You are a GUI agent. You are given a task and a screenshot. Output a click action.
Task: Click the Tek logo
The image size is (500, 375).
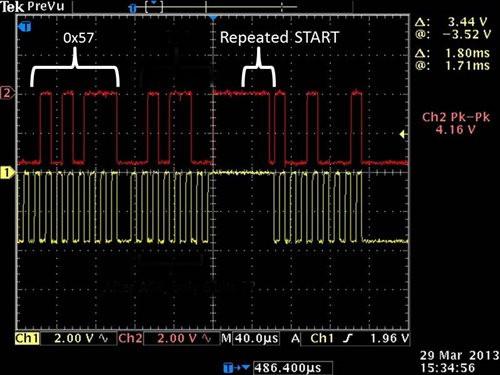coord(12,7)
